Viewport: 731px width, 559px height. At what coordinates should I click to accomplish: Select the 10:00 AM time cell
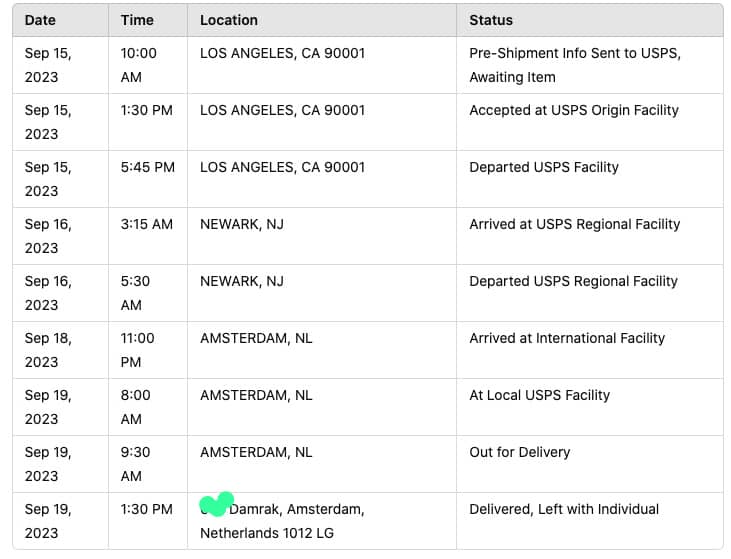point(138,64)
